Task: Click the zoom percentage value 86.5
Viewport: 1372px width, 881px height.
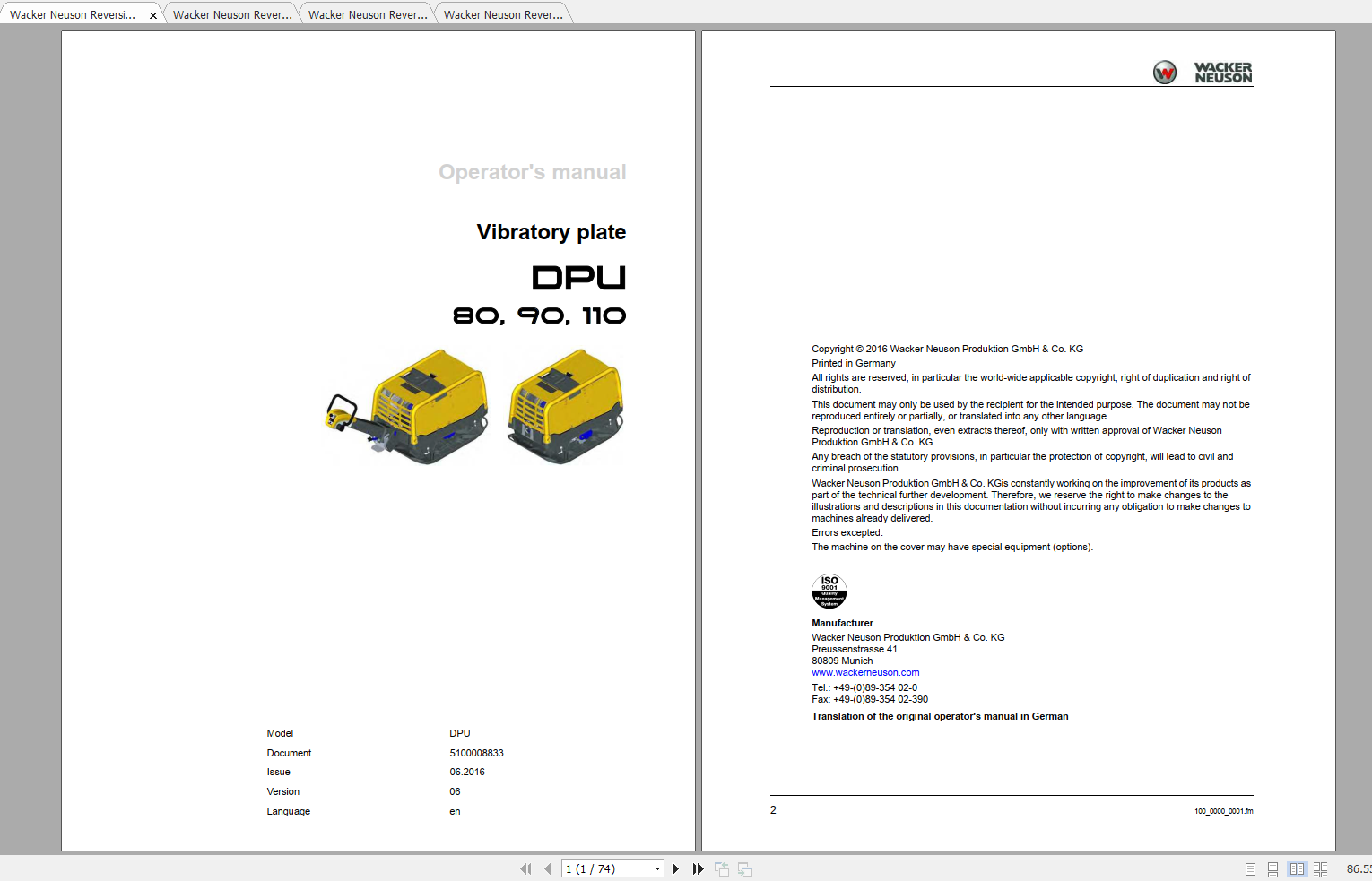Action: pos(1359,868)
